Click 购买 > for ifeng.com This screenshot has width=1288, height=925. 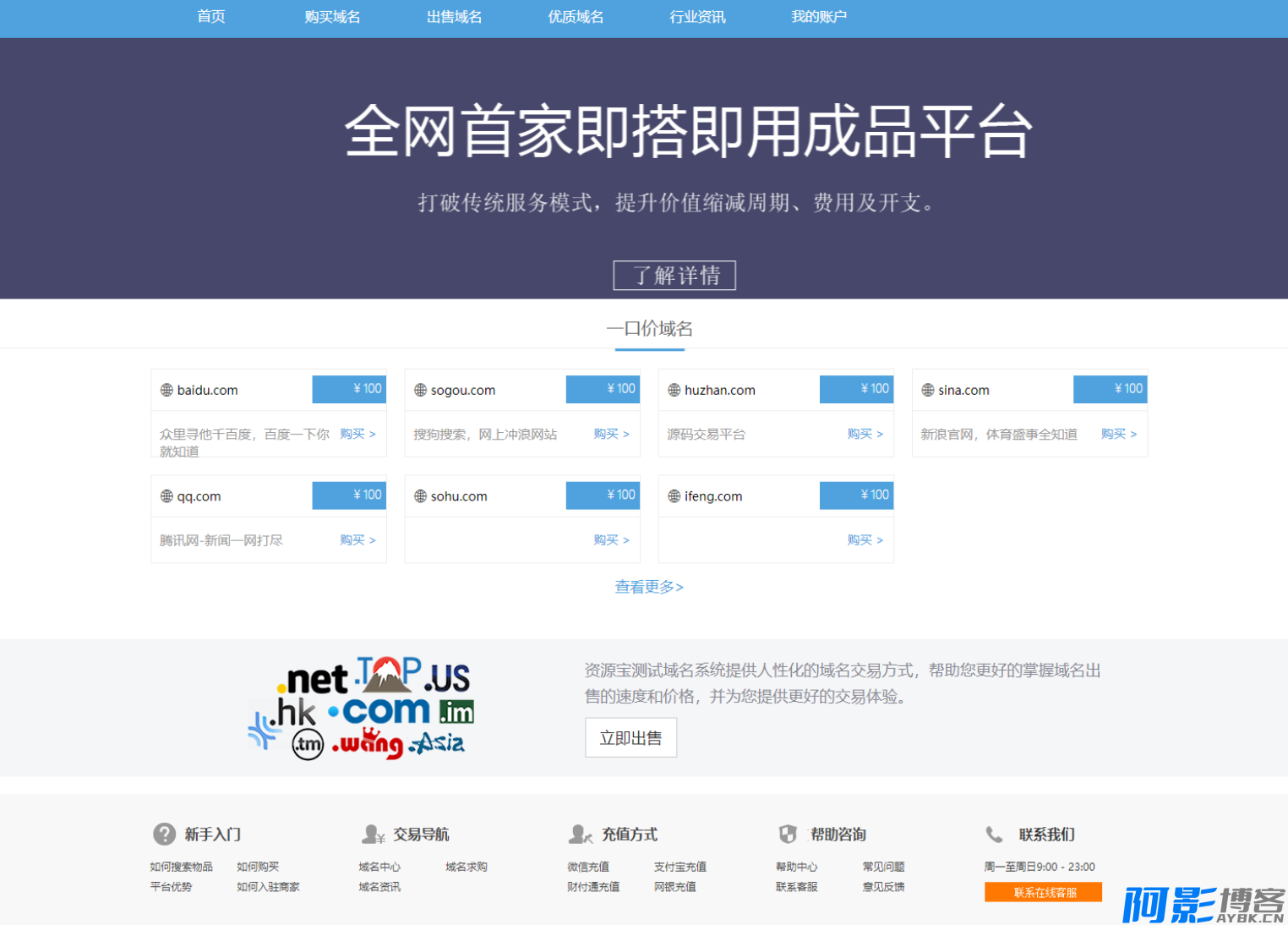point(865,540)
